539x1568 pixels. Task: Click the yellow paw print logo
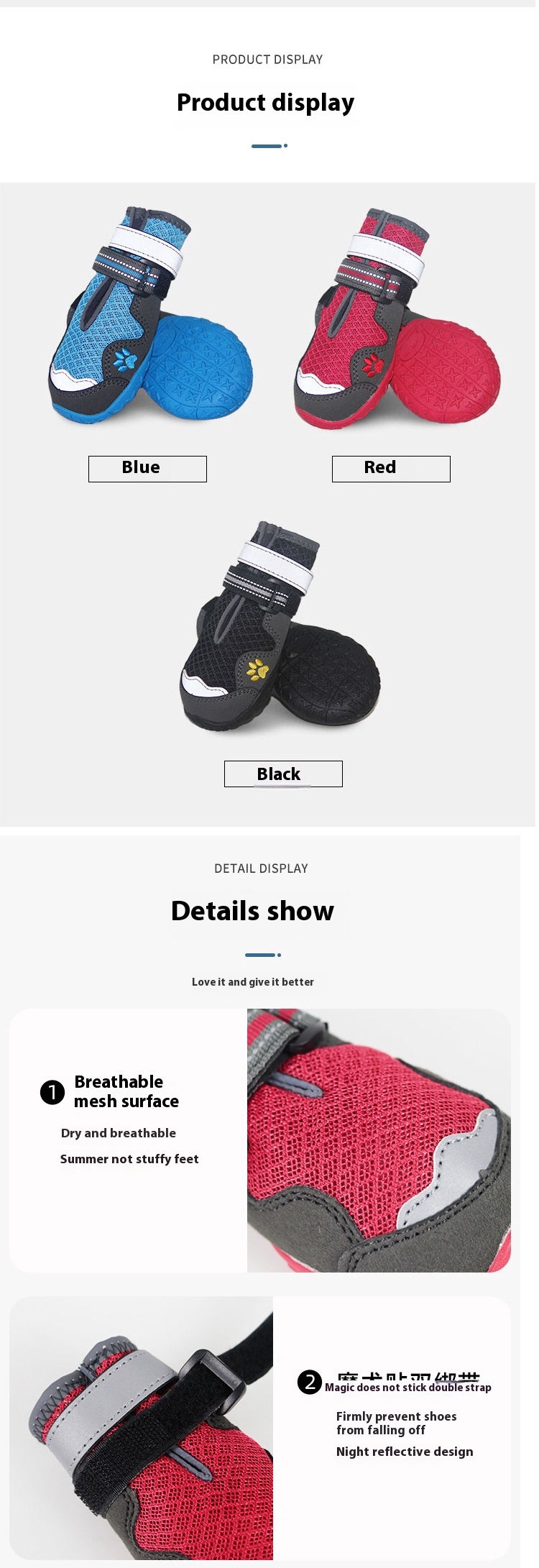[x=258, y=669]
